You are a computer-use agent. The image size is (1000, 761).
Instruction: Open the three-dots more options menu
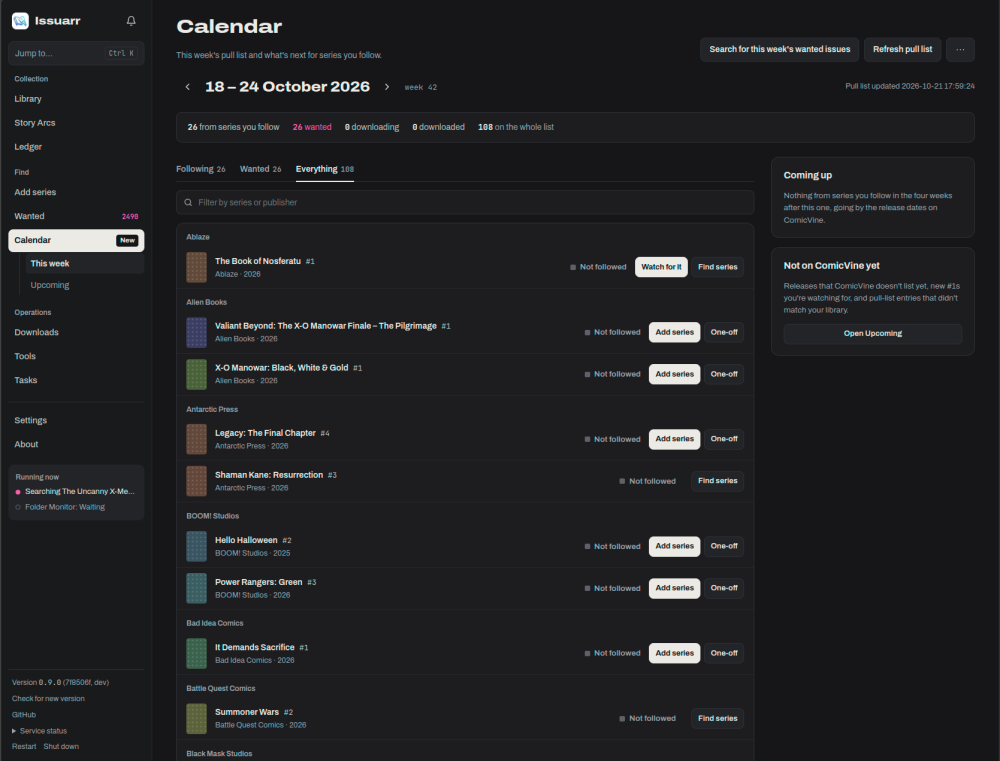(x=960, y=49)
